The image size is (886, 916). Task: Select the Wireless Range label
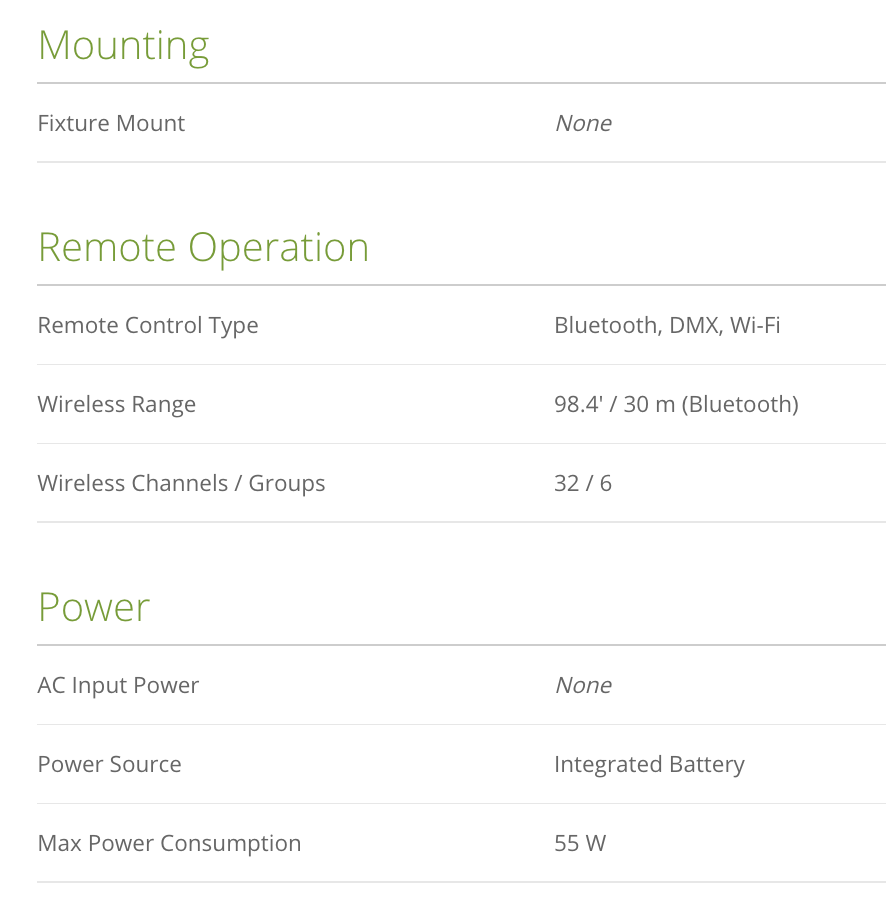[116, 404]
